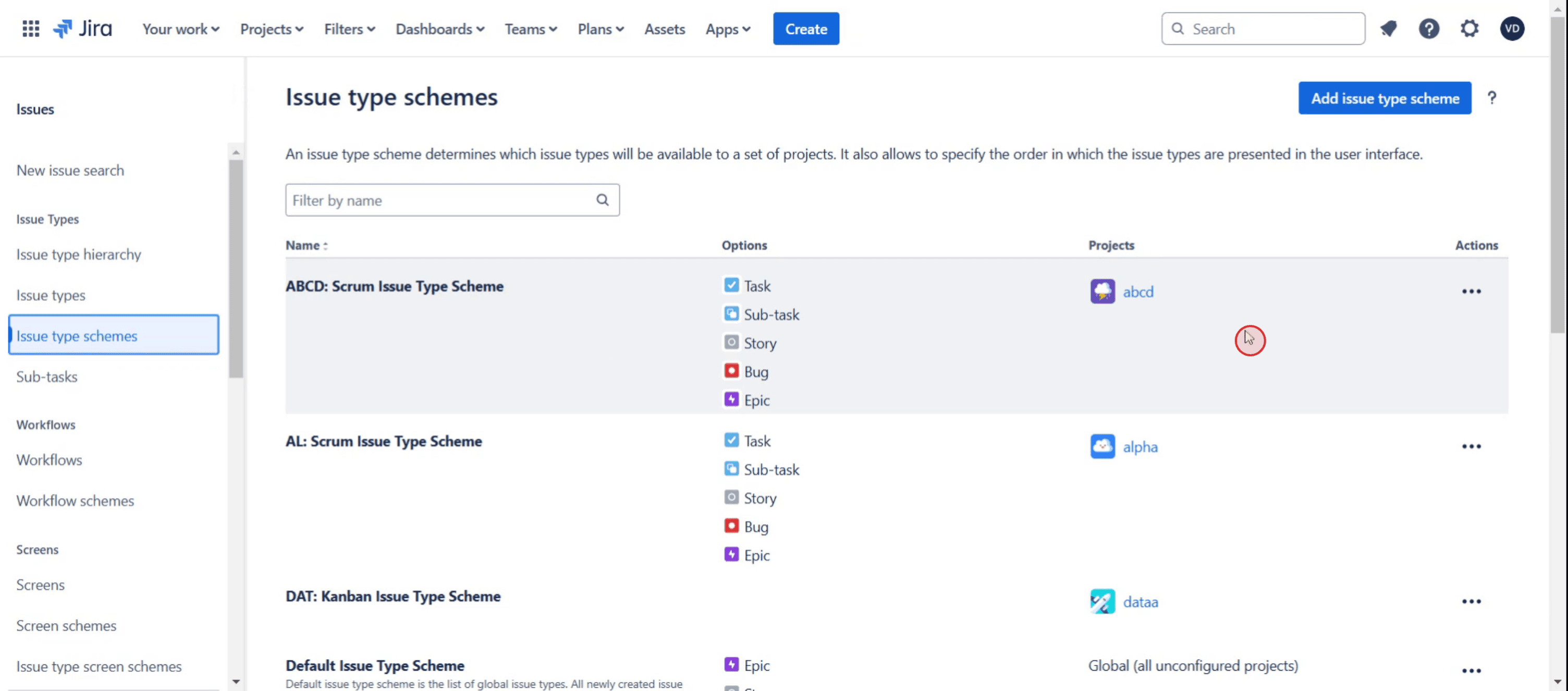This screenshot has height=691, width=1568.
Task: Click the Jira logo
Action: [83, 29]
